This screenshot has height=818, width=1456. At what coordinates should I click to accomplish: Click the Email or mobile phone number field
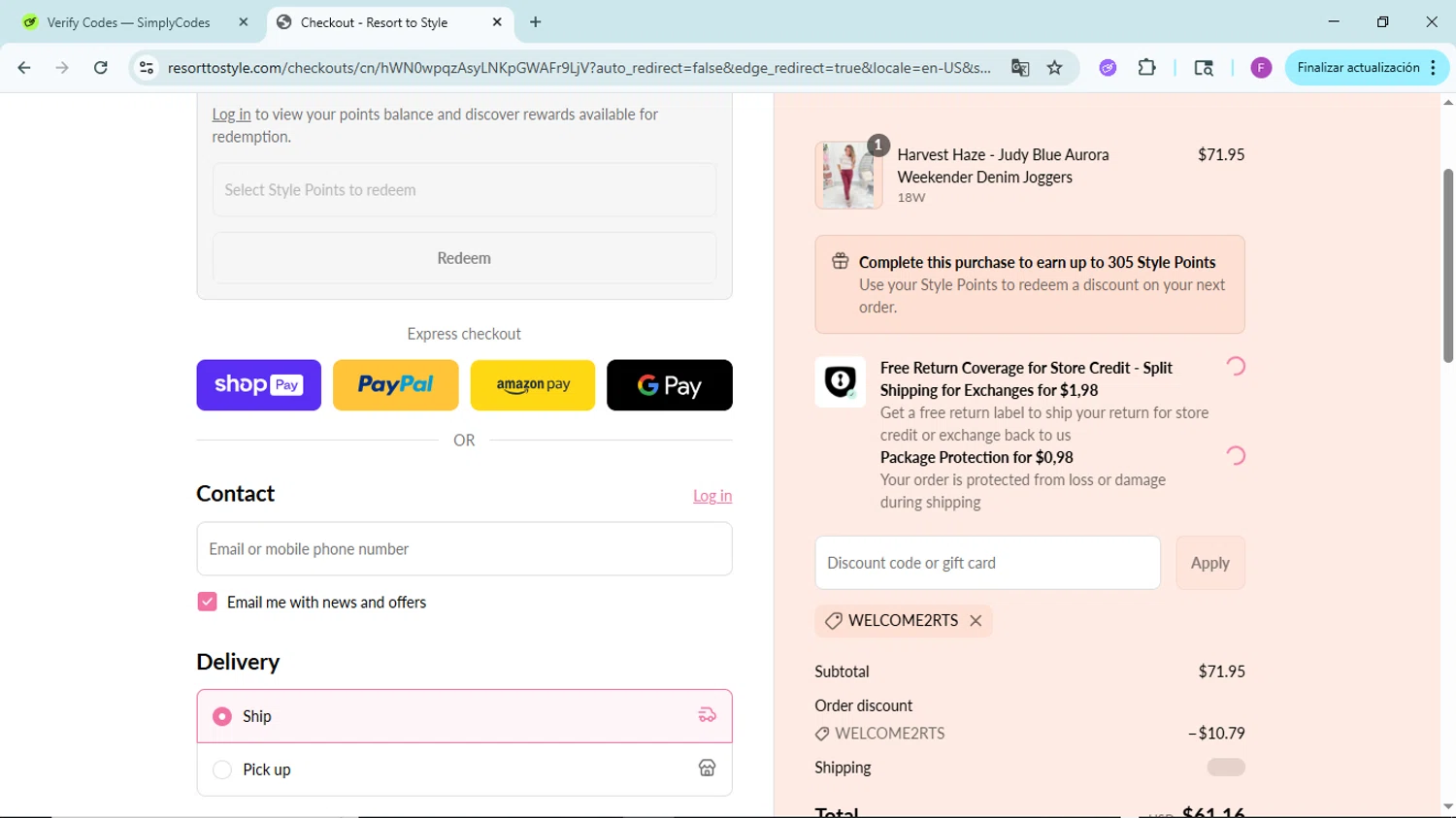coord(464,549)
